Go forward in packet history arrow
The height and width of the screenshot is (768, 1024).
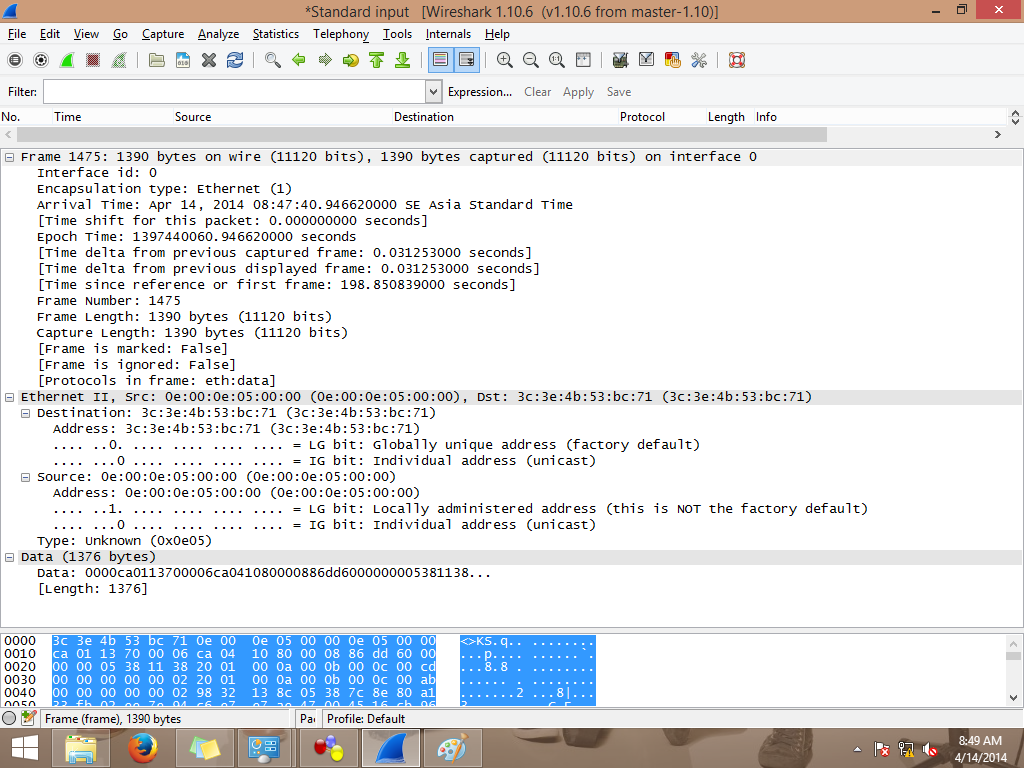coord(325,60)
